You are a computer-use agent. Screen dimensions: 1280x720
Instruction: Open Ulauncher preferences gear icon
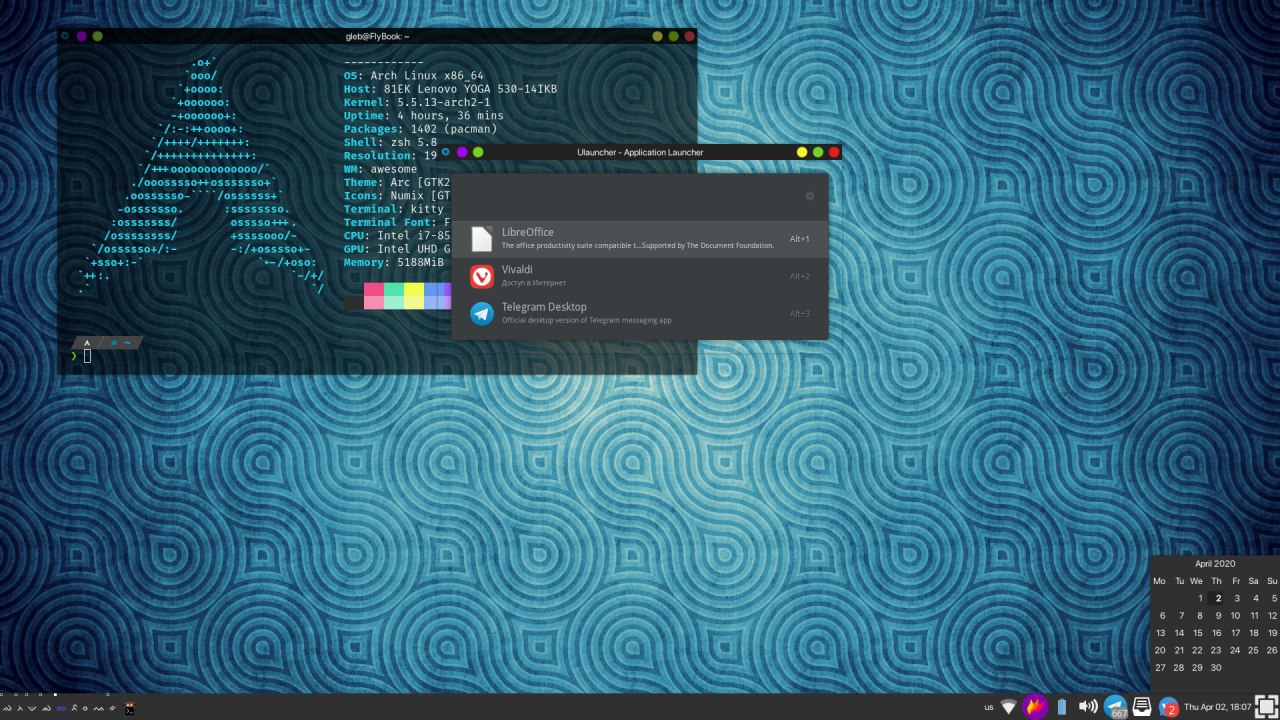pos(810,196)
